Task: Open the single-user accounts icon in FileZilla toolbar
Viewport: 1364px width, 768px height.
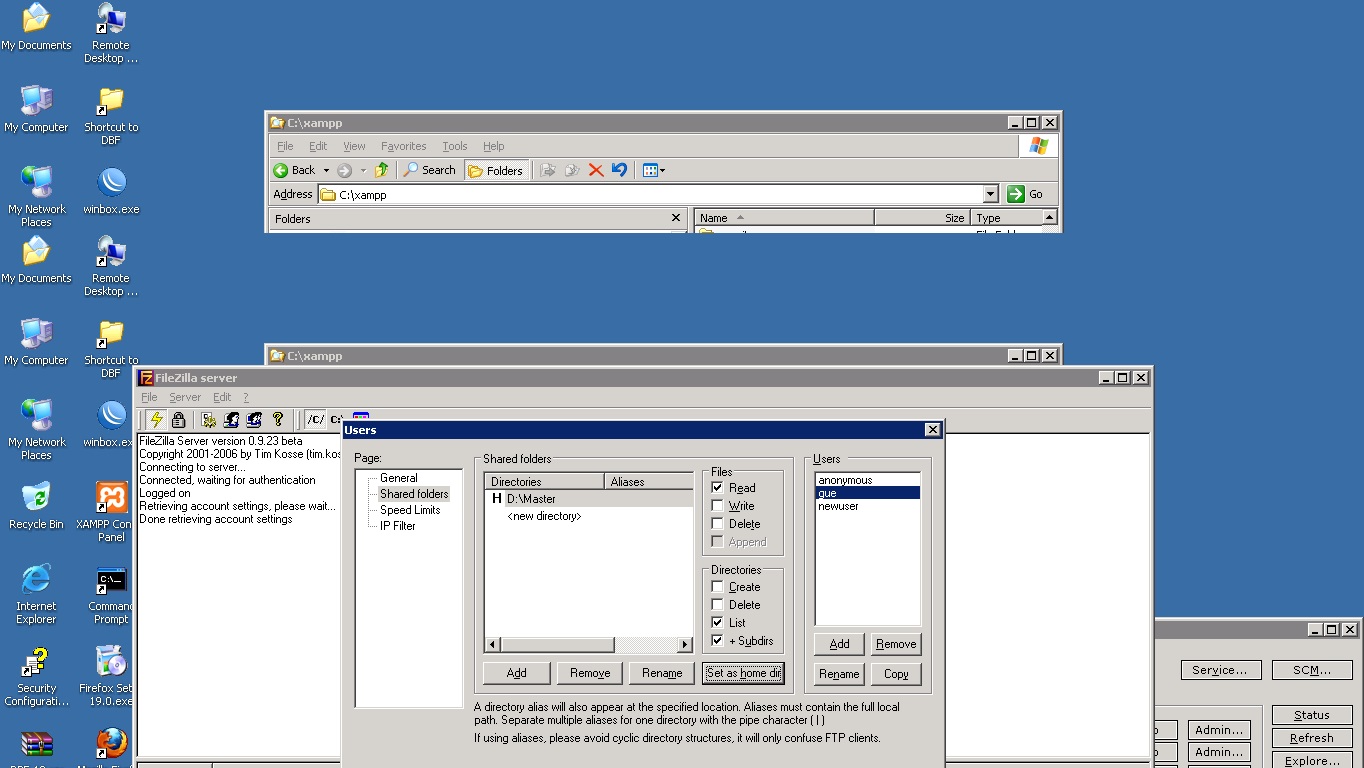Action: tap(231, 420)
